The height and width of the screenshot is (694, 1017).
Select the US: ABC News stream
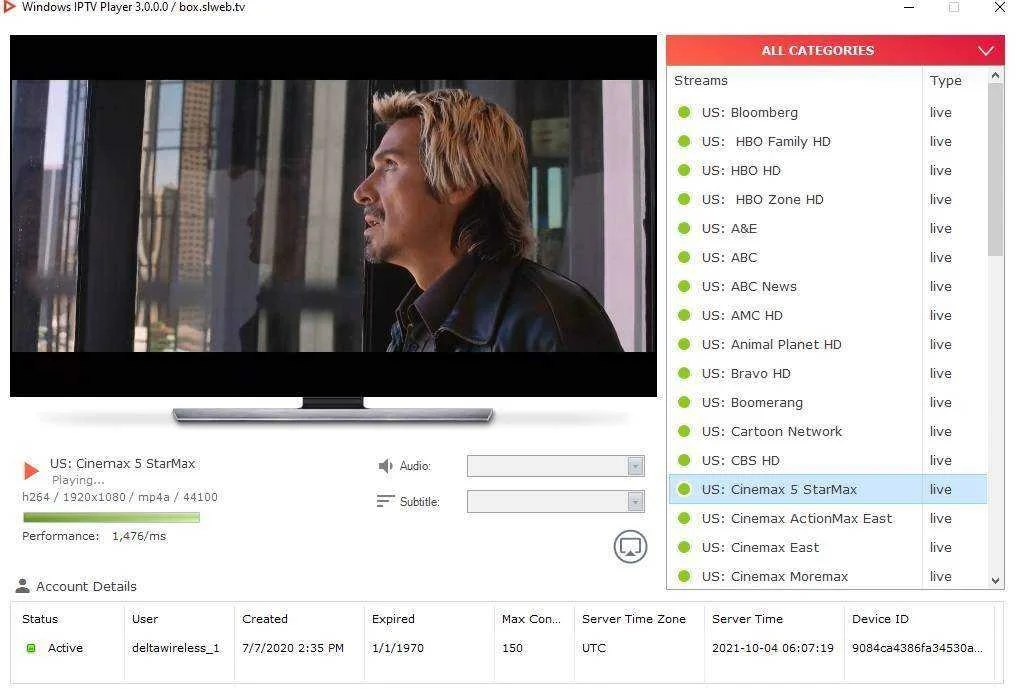pyautogui.click(x=828, y=286)
